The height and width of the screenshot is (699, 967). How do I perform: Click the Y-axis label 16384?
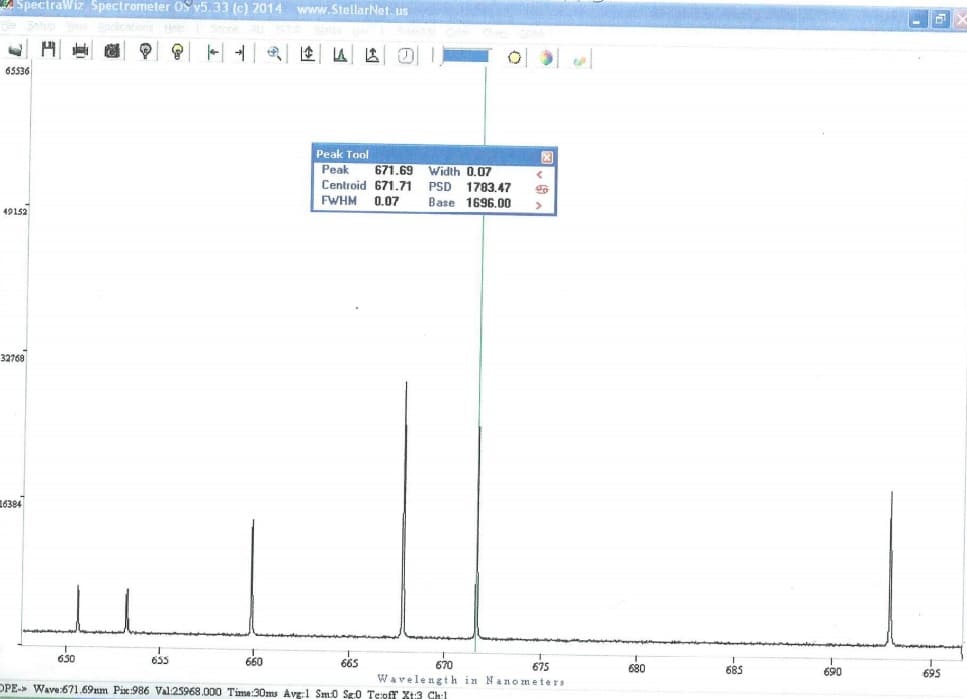point(11,504)
